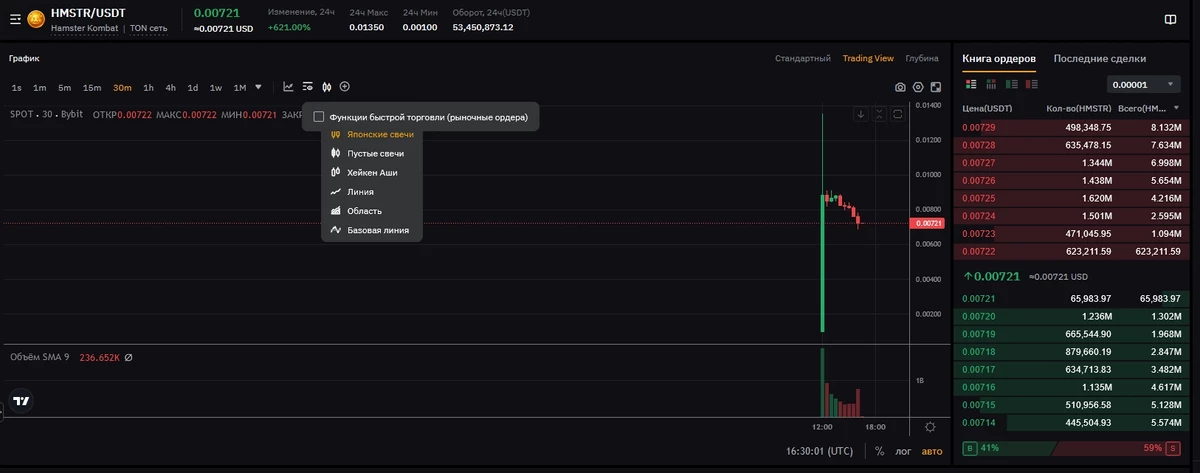Viewport: 1200px width, 473px height.
Task: Click the add-compare plus circle icon
Action: point(345,87)
